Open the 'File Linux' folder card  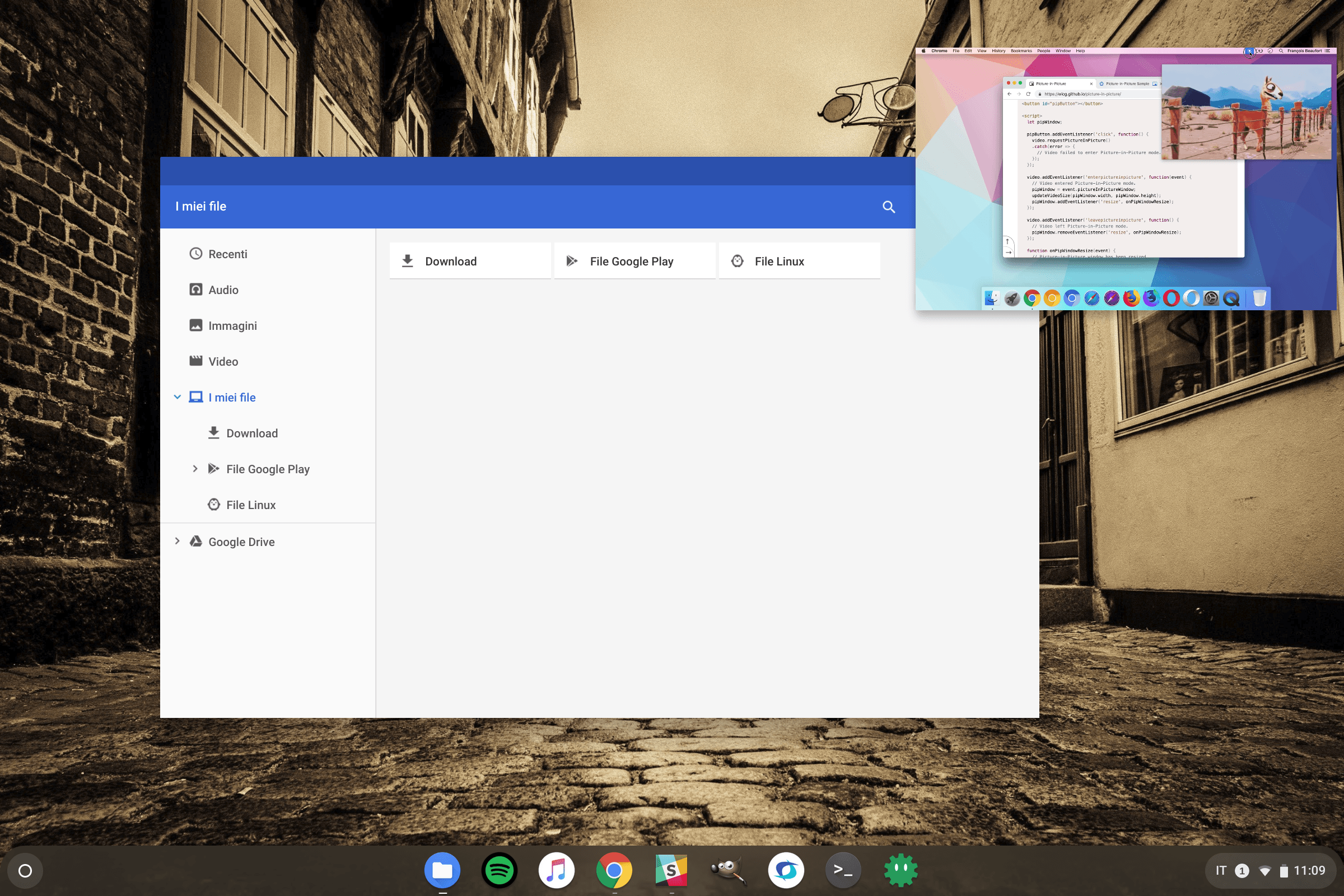[x=800, y=260]
